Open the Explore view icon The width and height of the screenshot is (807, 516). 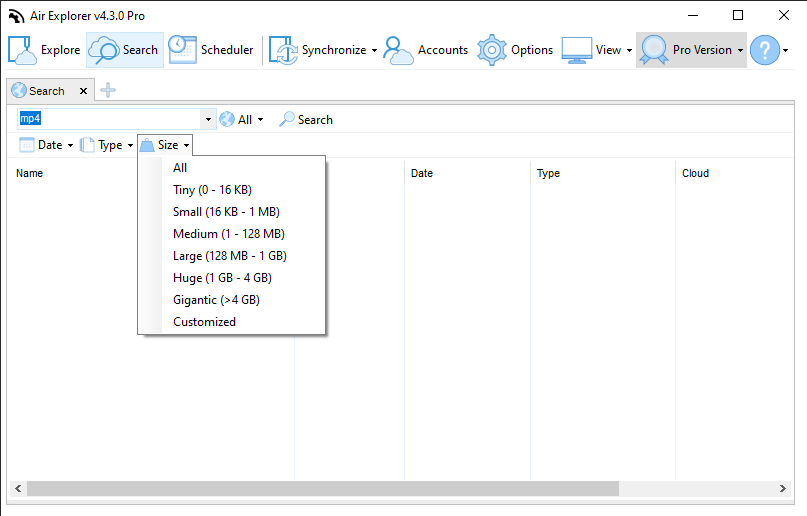22,50
